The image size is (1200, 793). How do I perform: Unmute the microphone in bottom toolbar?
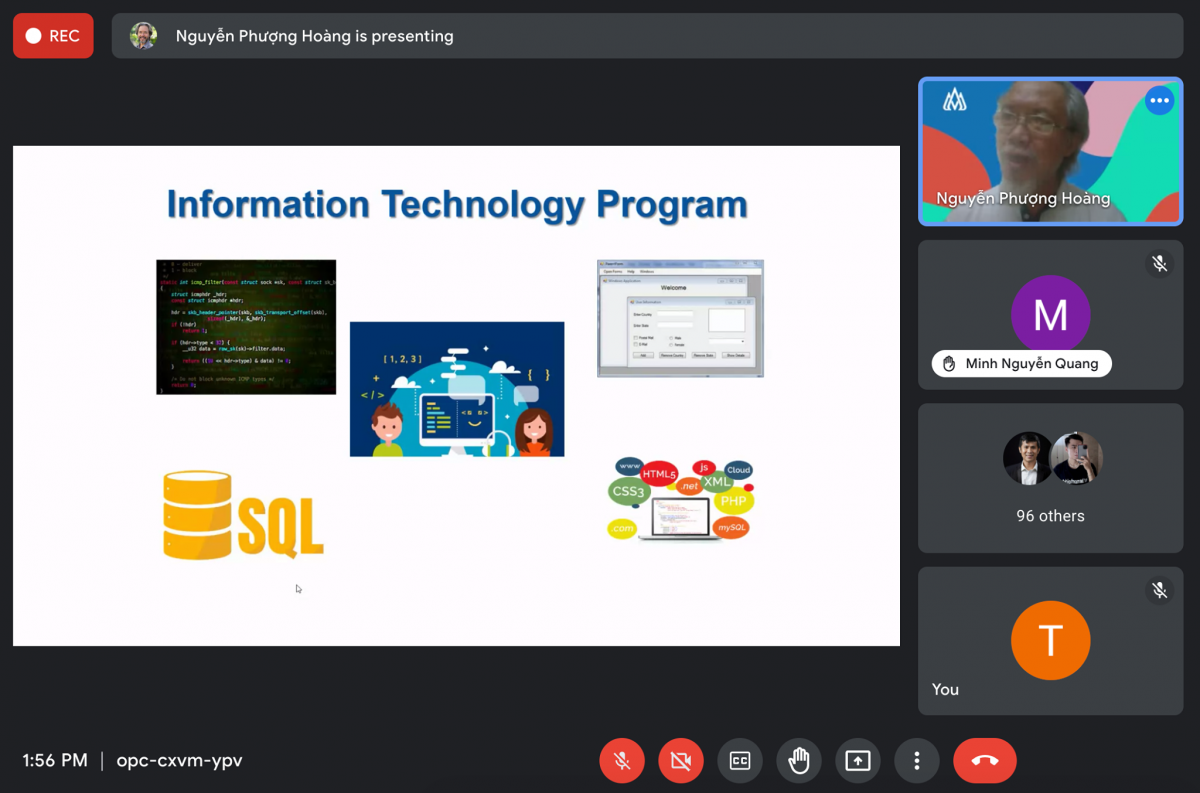point(621,761)
